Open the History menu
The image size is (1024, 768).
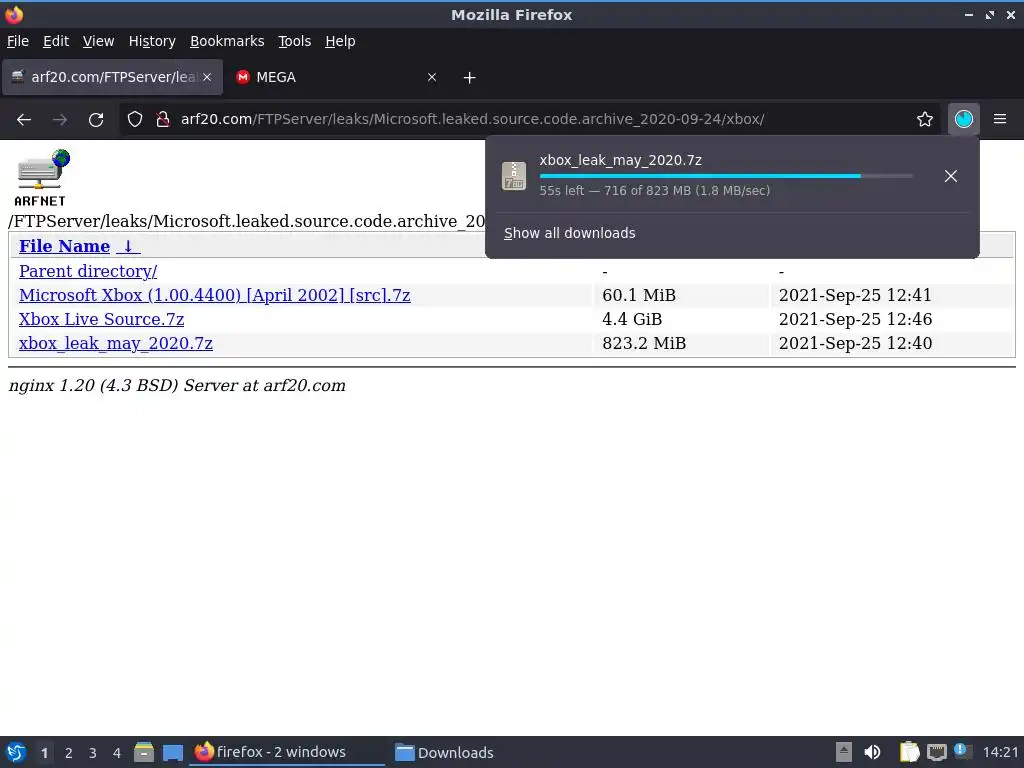click(x=152, y=41)
